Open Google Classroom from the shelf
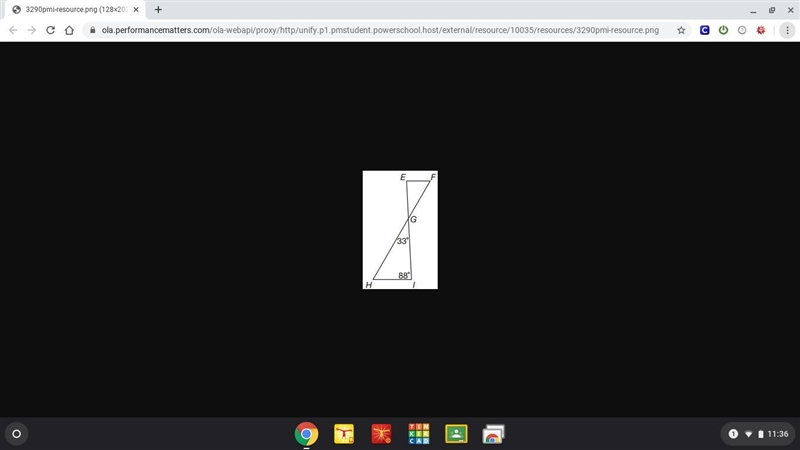The image size is (800, 450). pos(456,434)
